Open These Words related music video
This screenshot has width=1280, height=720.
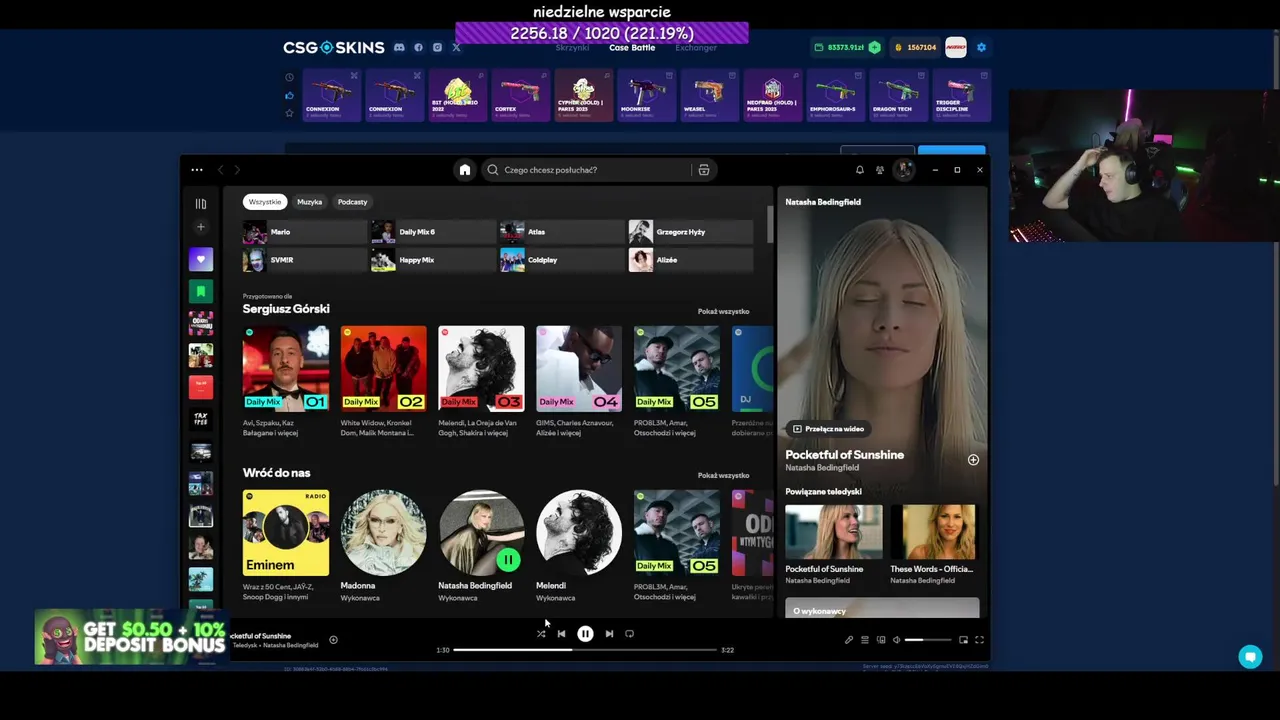[x=933, y=545]
